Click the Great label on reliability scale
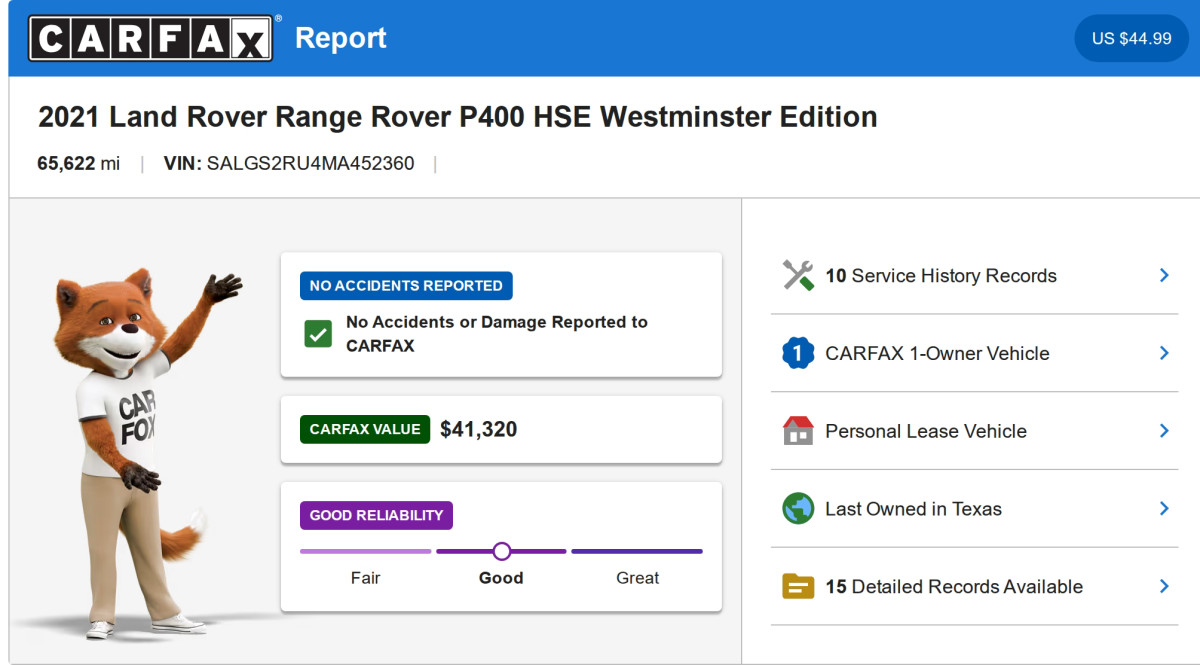 coord(637,578)
